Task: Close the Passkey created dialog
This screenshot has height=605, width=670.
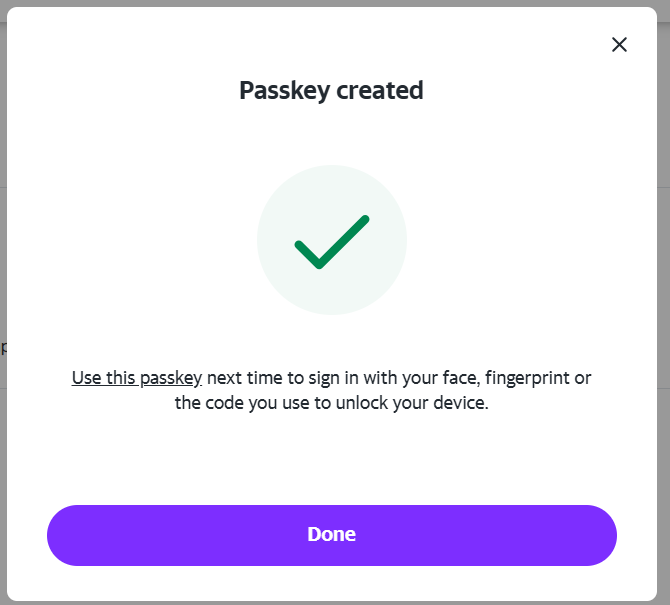Action: pos(619,44)
